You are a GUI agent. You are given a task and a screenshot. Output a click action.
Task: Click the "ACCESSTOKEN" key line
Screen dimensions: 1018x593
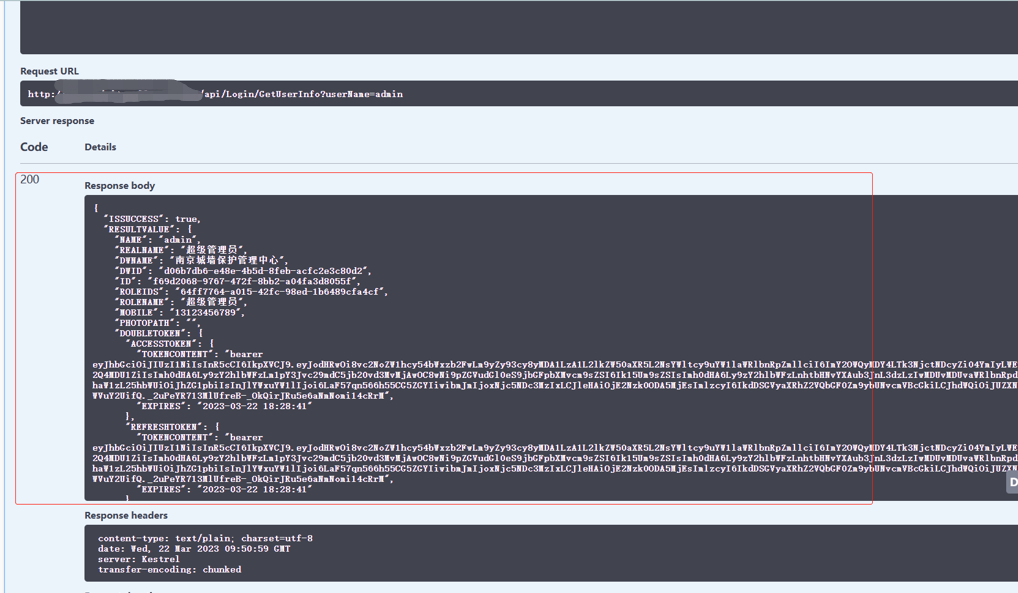coord(169,344)
